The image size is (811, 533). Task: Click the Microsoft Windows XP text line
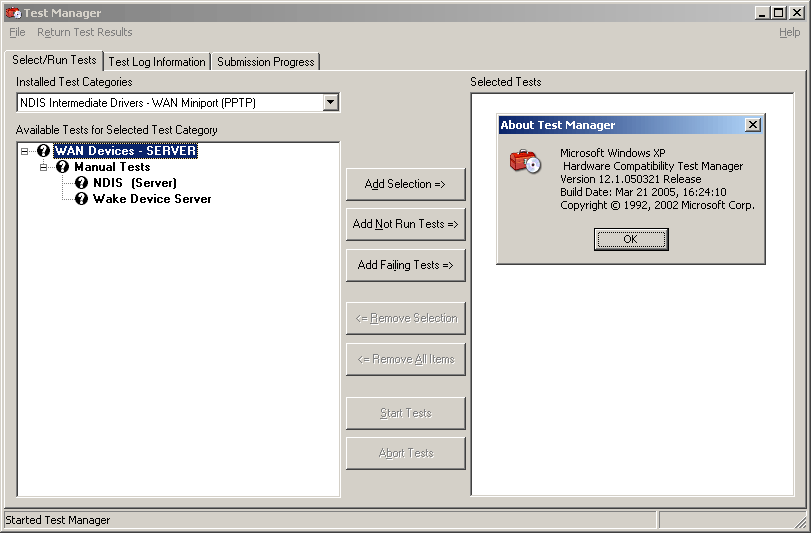pos(612,153)
